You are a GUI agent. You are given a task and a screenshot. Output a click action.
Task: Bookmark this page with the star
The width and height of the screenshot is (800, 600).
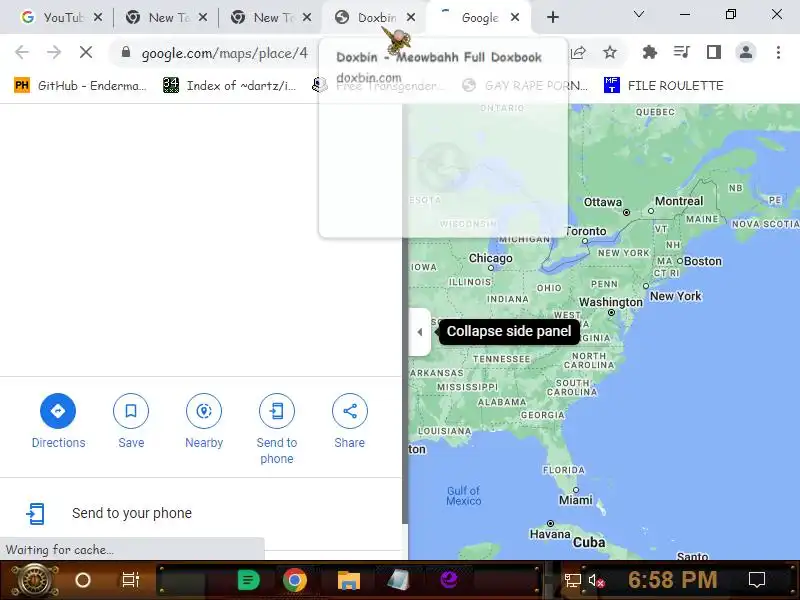[x=610, y=52]
